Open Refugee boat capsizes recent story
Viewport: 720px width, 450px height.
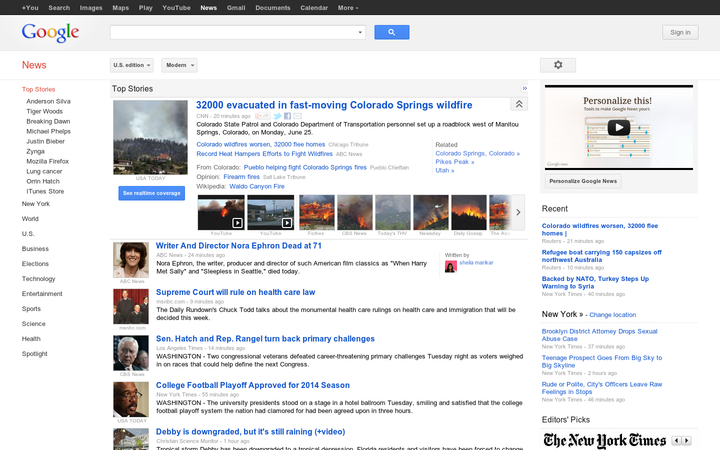click(602, 256)
